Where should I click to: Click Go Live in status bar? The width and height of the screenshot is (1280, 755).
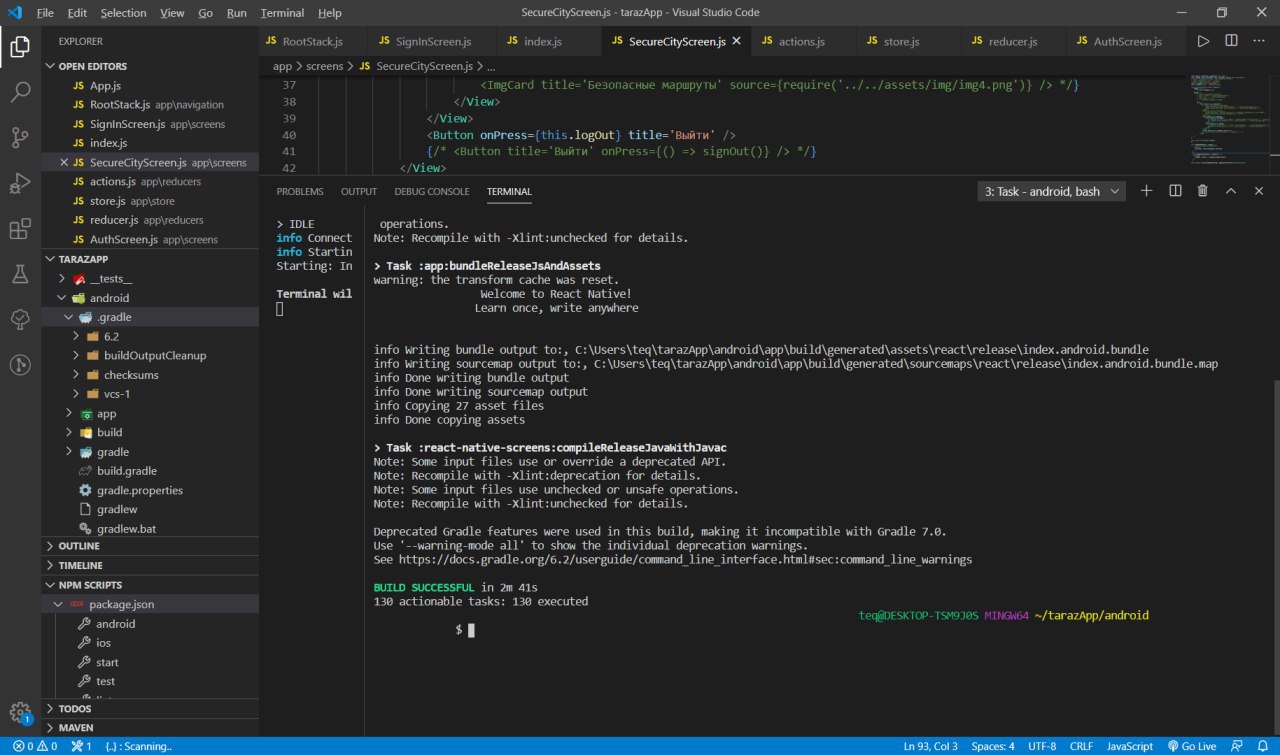pyautogui.click(x=1190, y=746)
